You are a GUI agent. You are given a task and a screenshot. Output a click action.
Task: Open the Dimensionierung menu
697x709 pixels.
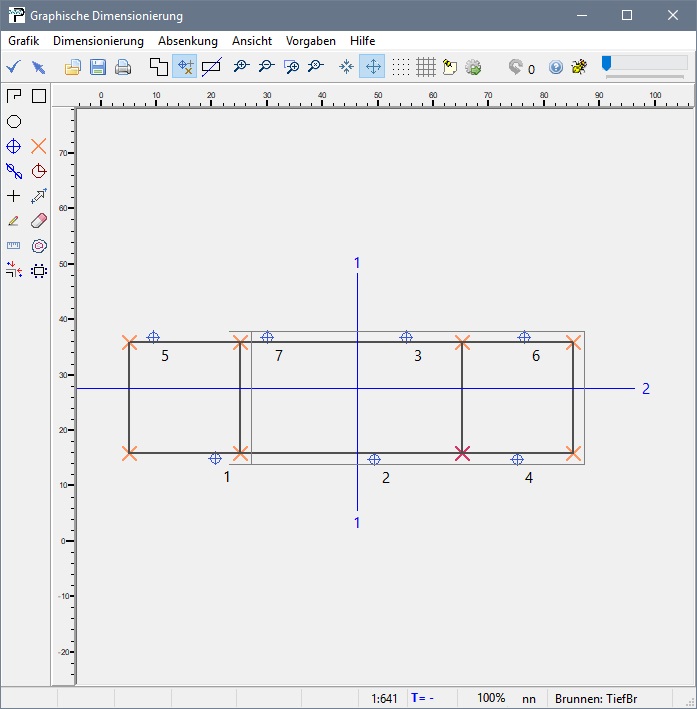[x=98, y=41]
